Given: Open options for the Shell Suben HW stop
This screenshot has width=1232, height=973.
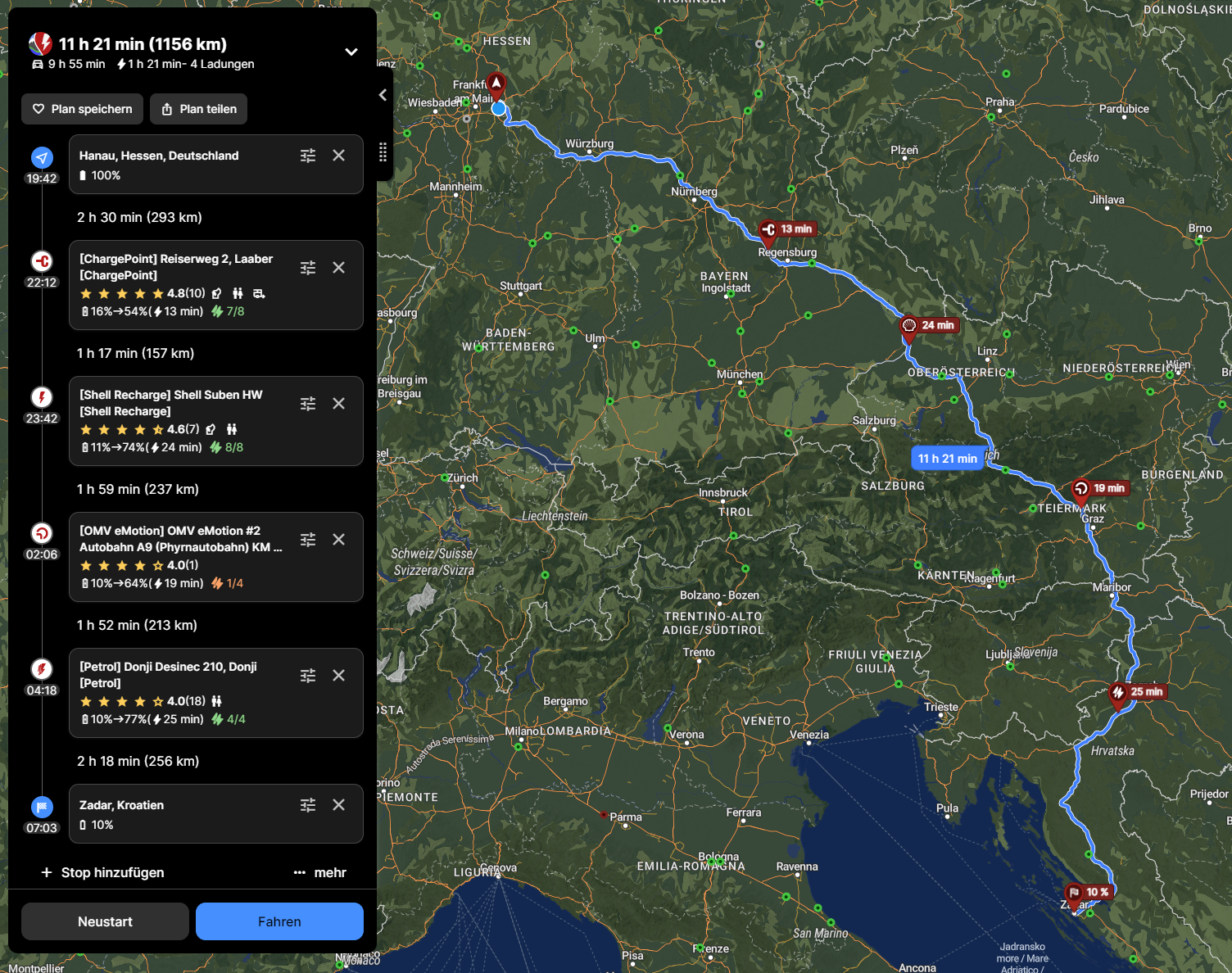Looking at the screenshot, I should (308, 404).
